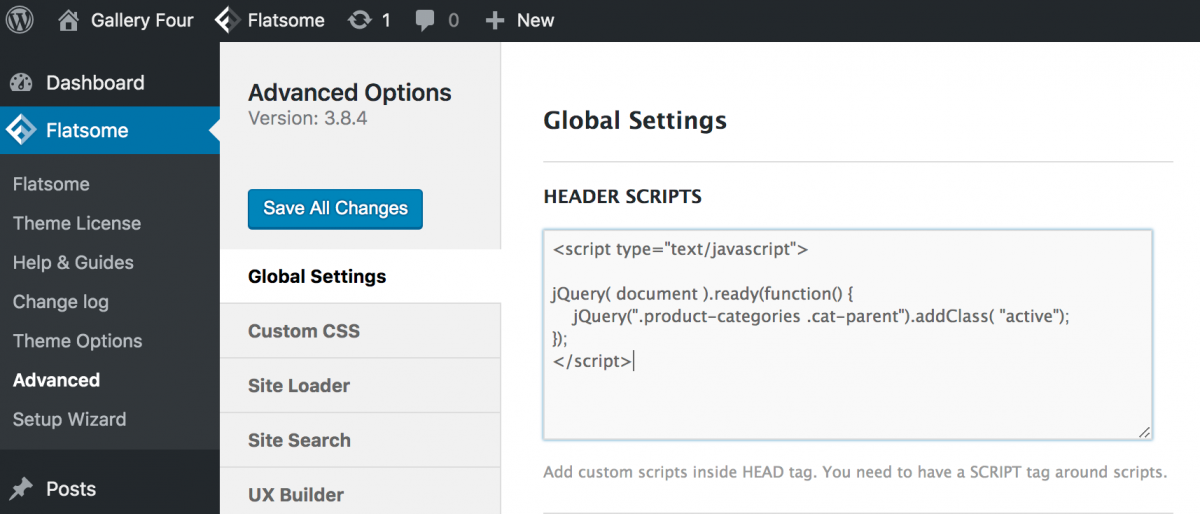Launch the Setup Wizard menu item

(69, 419)
